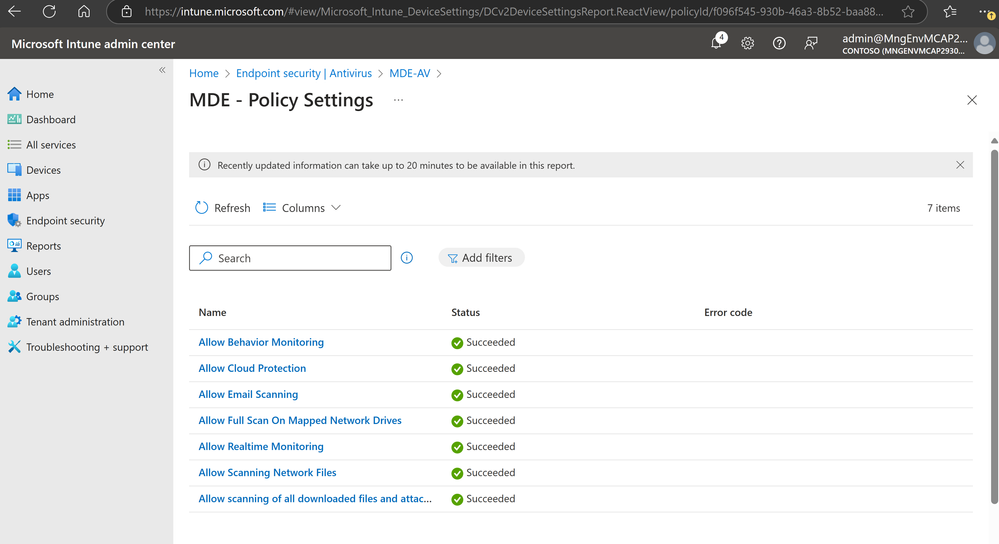Viewport: 999px width, 544px height.
Task: Open feedback icon in Intune header
Action: tap(810, 43)
